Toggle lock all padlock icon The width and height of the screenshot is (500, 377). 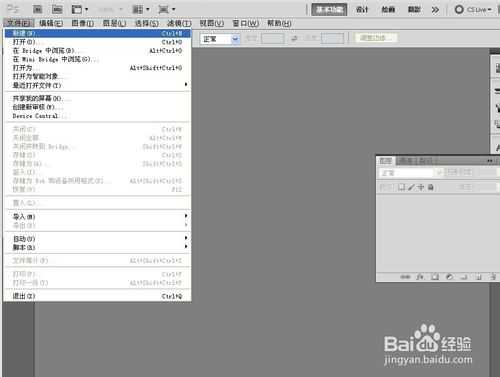[x=430, y=187]
